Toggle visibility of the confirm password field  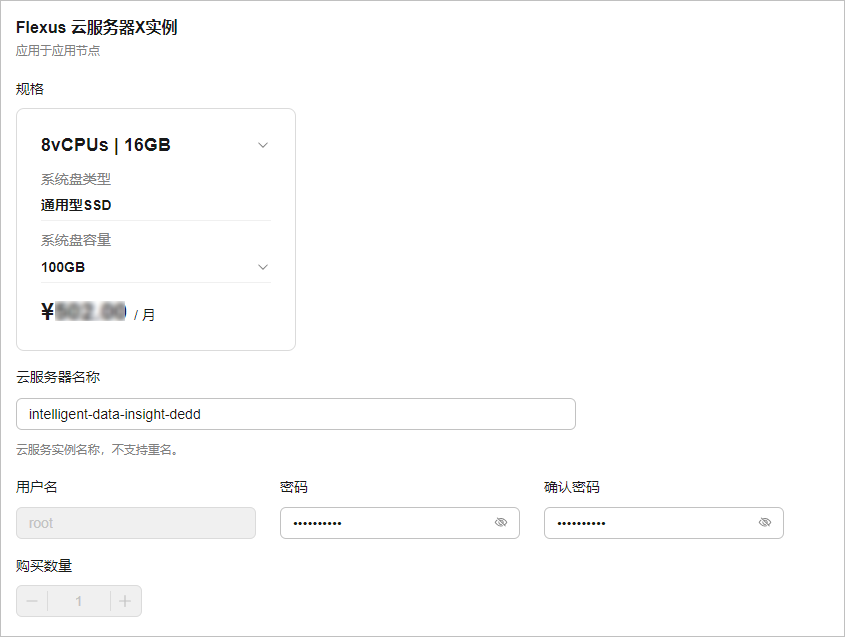pyautogui.click(x=765, y=523)
